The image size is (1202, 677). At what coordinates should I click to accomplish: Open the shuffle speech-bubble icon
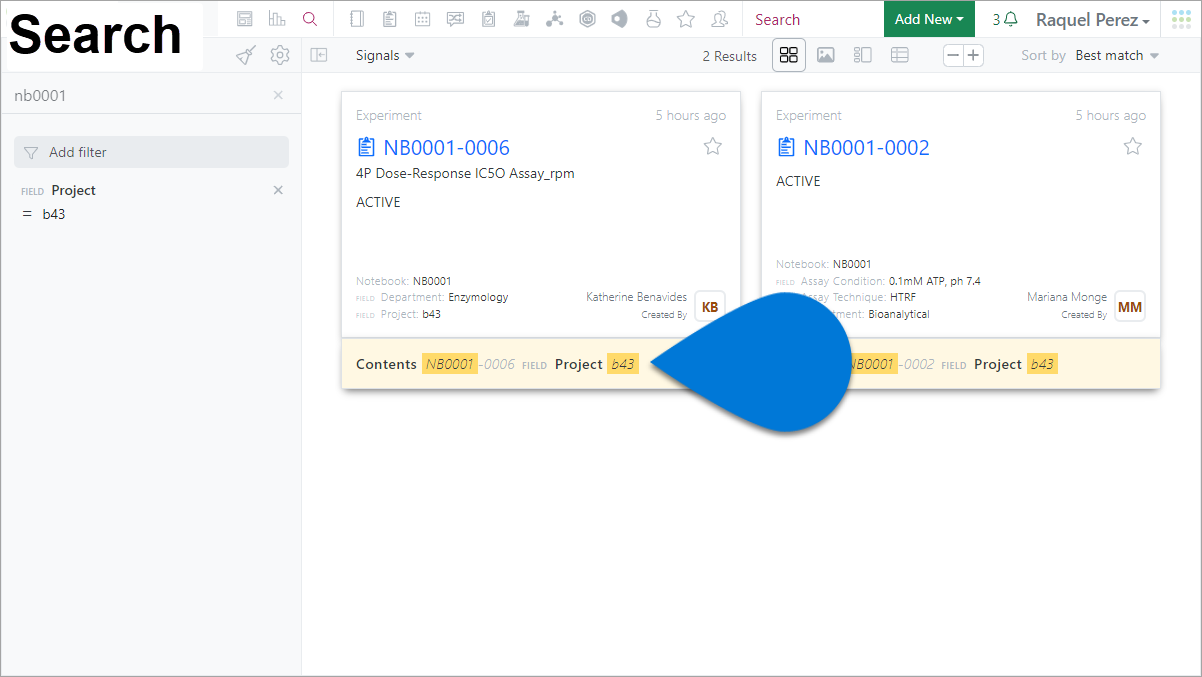(456, 19)
